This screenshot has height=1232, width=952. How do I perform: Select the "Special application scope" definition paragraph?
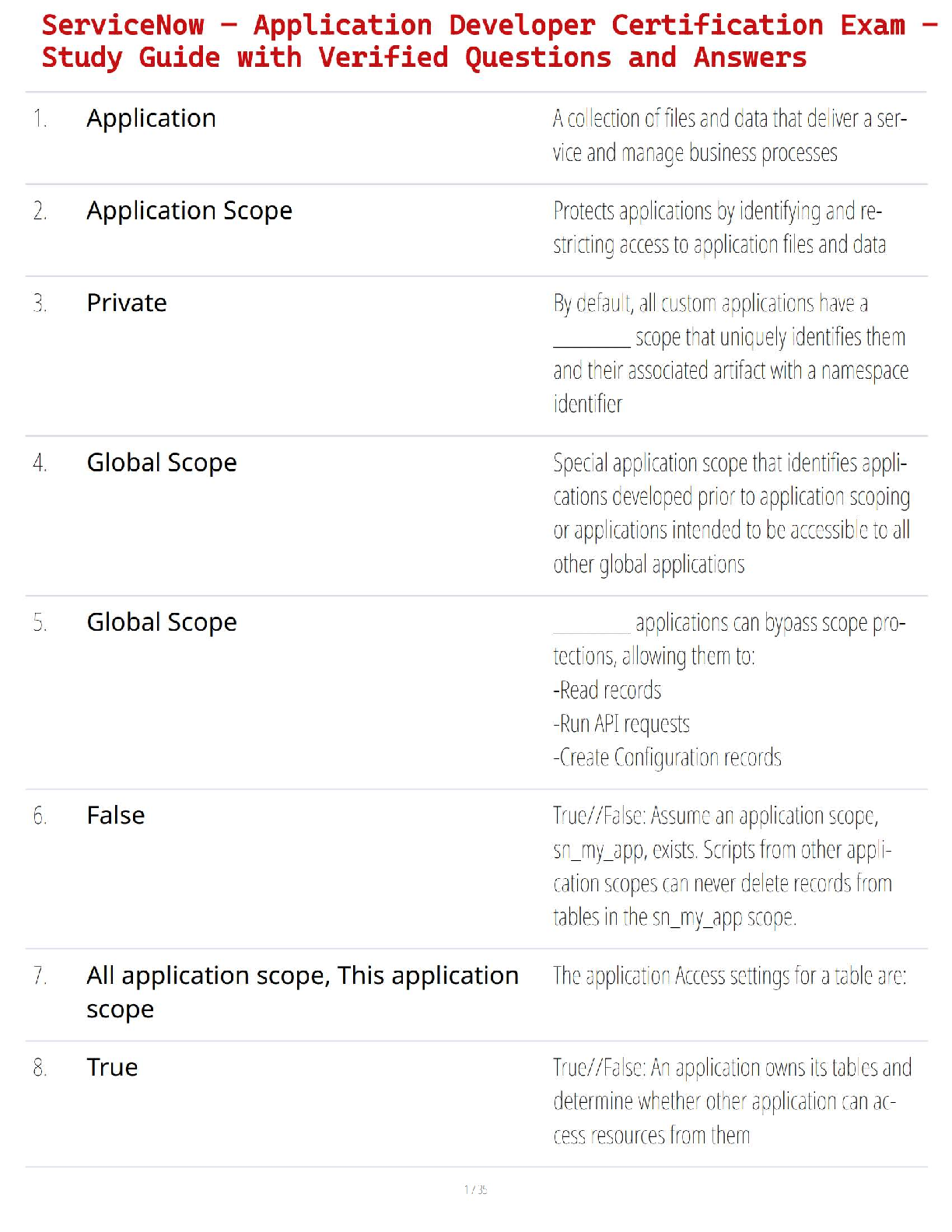[x=730, y=513]
